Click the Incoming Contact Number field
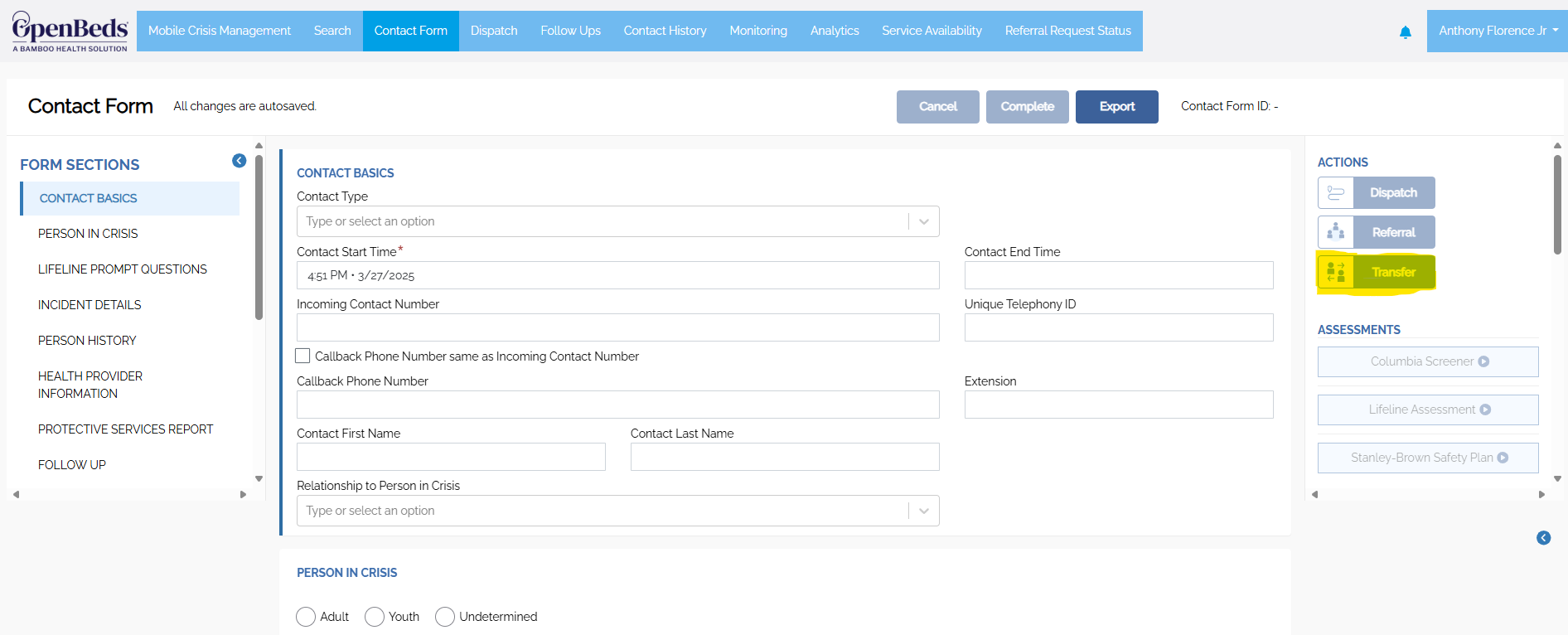Screen dimensions: 1568x635 [x=617, y=327]
